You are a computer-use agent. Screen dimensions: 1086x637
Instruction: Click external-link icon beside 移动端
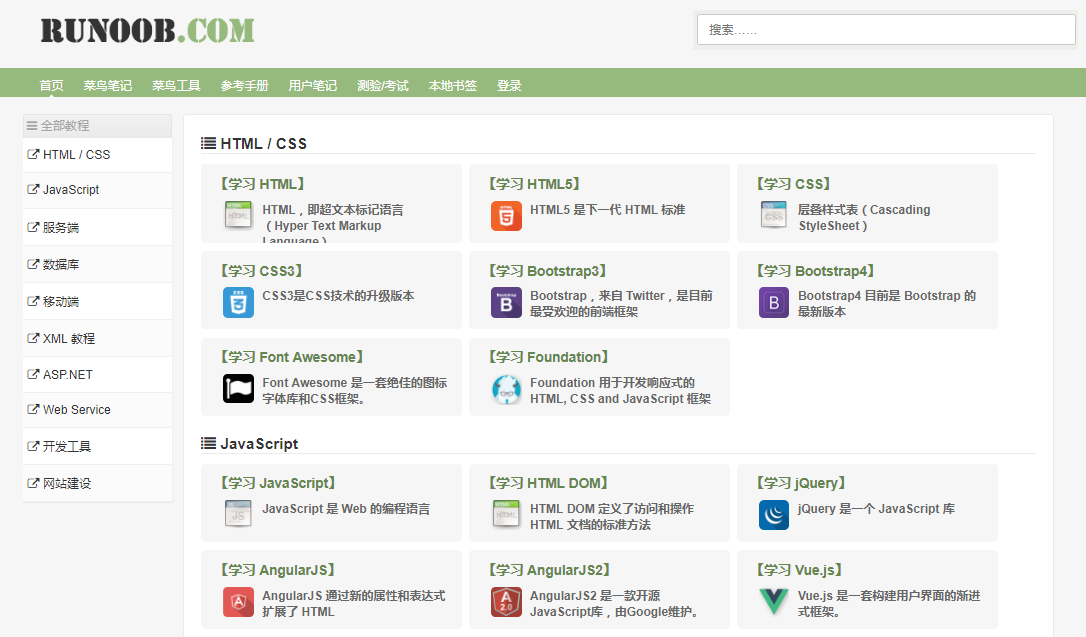33,301
